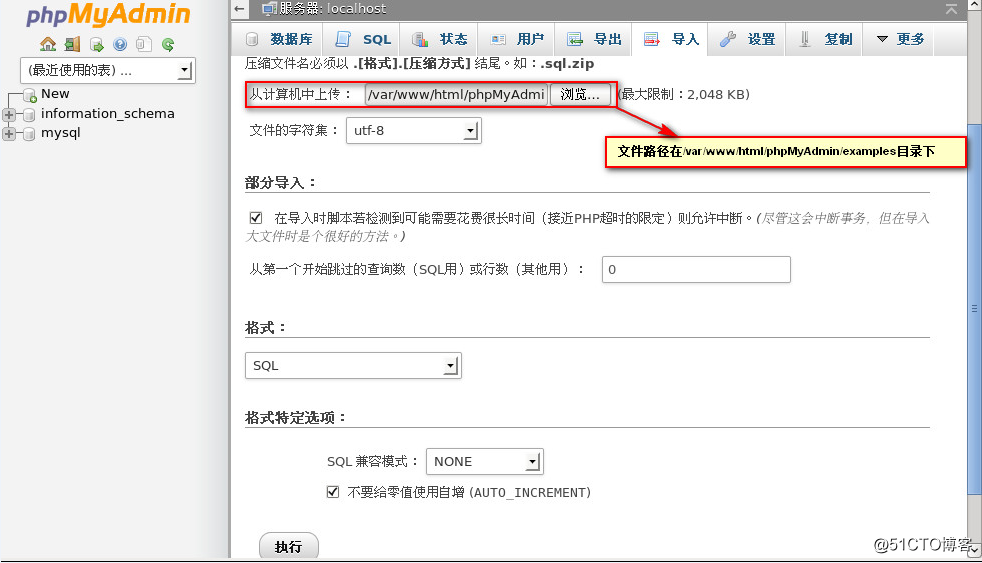Expand the mysql tree node
Viewport: 982px width, 563px height.
tap(9, 134)
